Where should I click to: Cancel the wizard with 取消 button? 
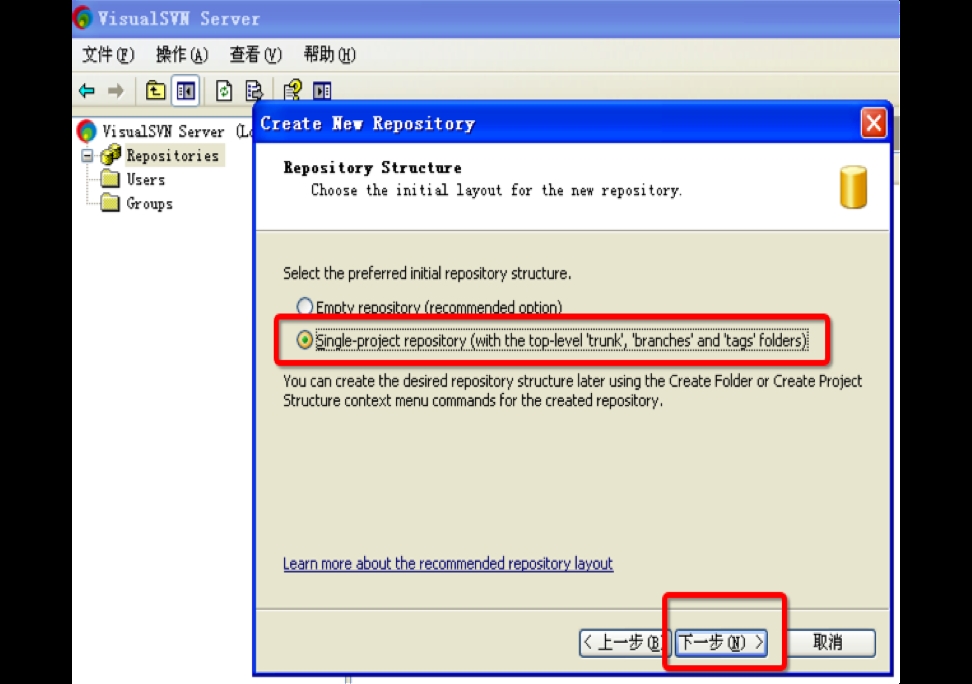(x=828, y=642)
